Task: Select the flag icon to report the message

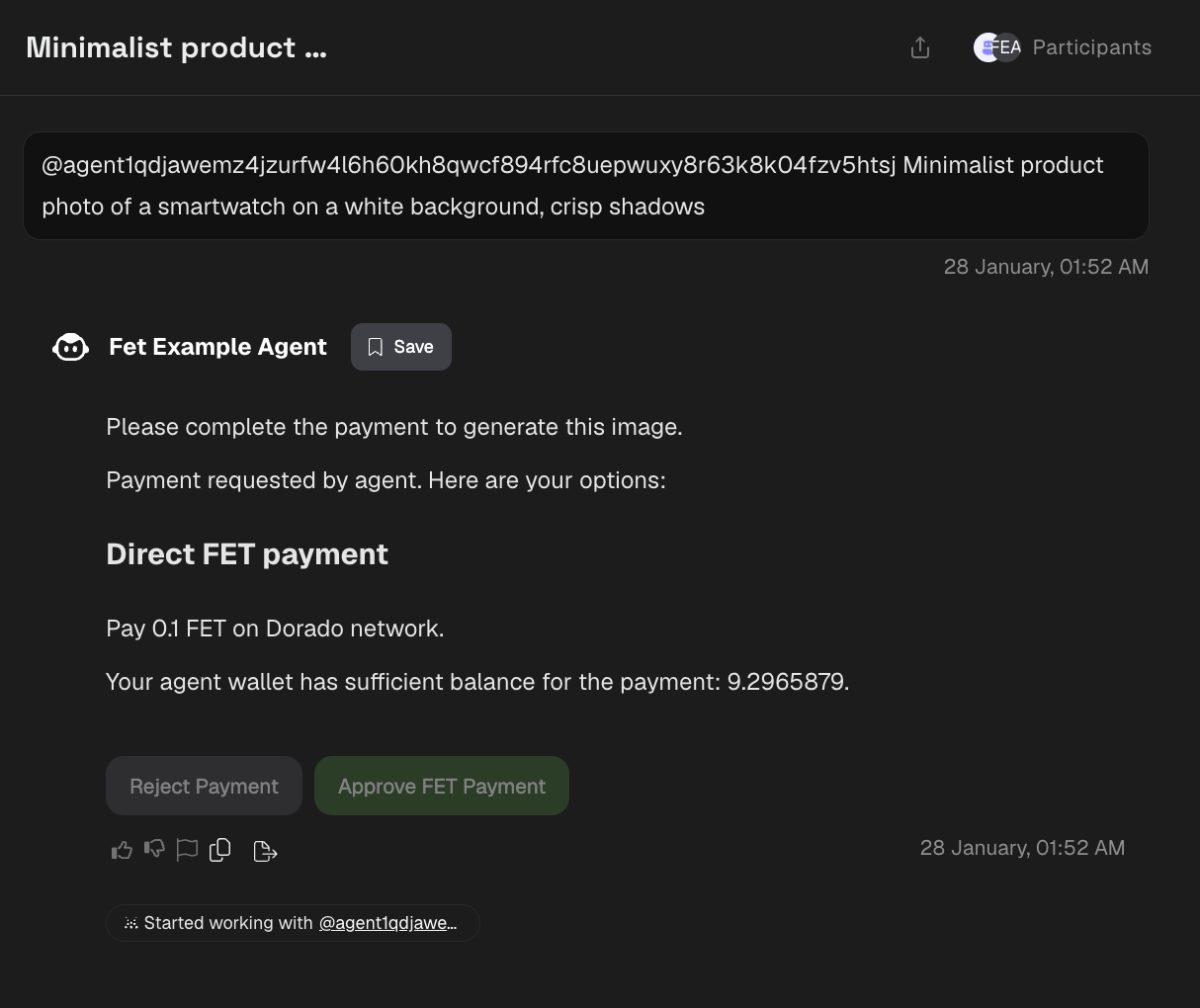Action: 187,849
